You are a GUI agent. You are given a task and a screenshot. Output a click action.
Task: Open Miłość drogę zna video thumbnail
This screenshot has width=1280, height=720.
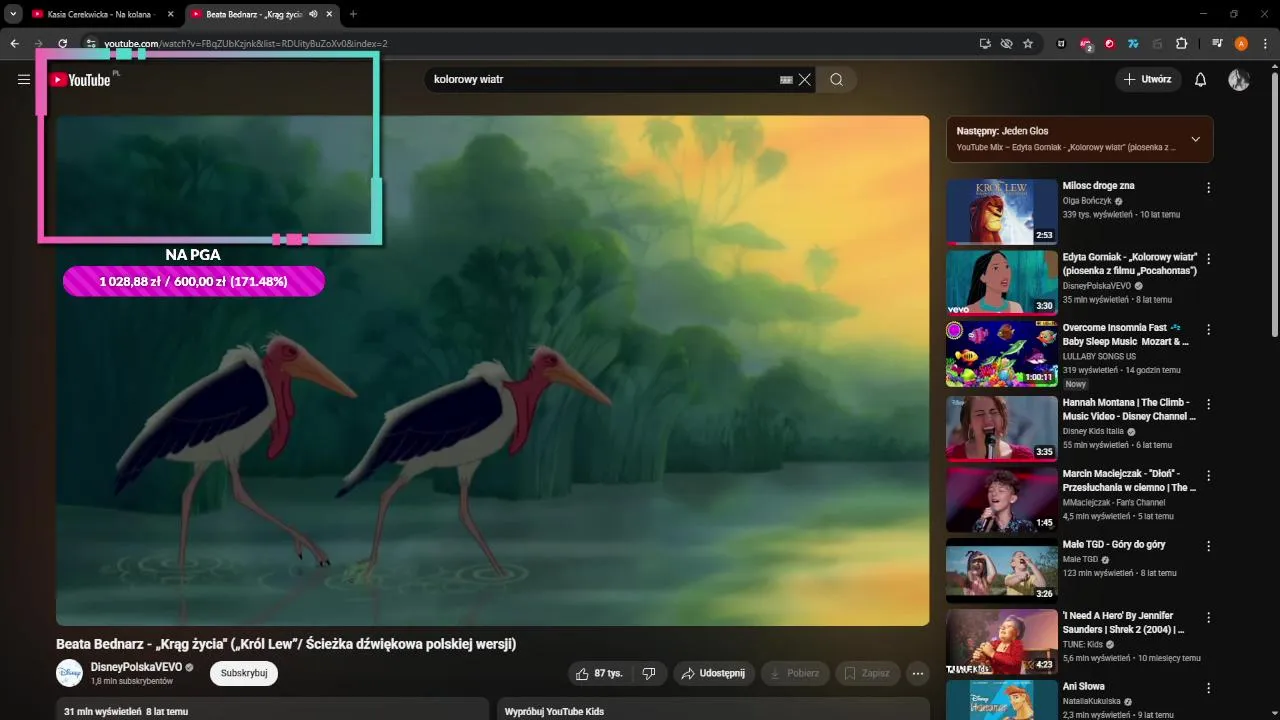(x=1002, y=211)
